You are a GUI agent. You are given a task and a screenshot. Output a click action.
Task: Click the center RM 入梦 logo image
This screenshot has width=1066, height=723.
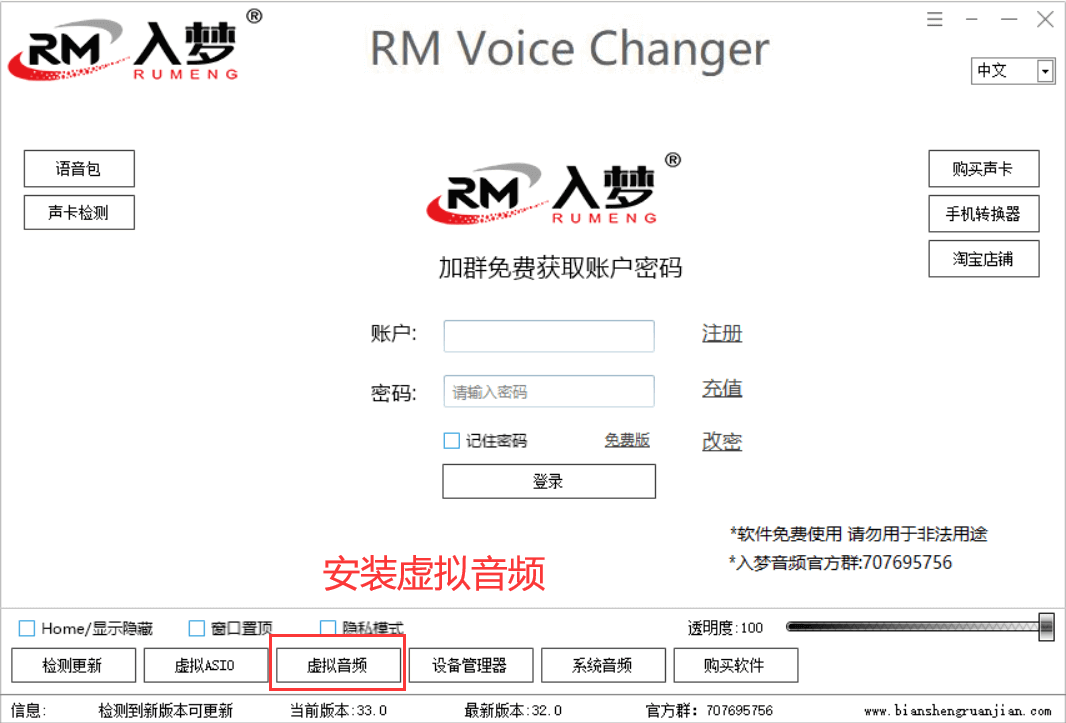click(x=554, y=188)
